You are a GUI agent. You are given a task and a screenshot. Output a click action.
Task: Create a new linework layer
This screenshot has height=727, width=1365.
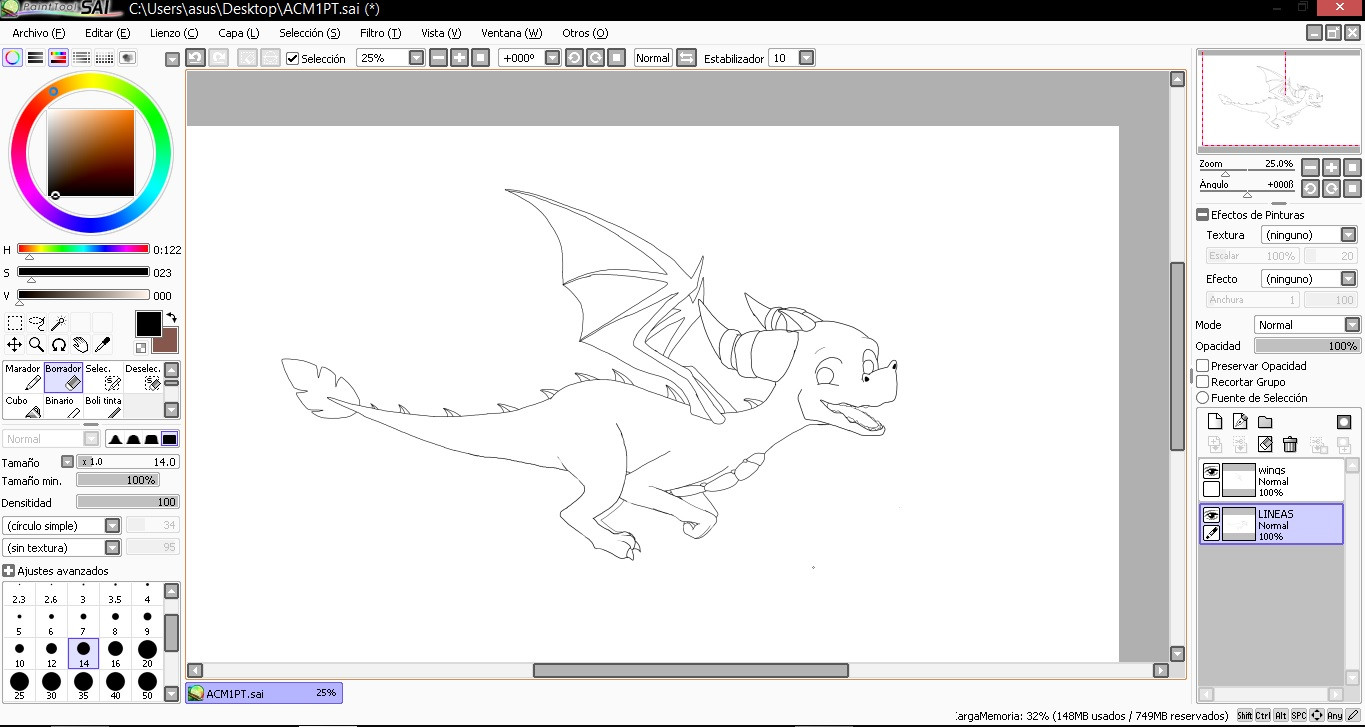1240,422
